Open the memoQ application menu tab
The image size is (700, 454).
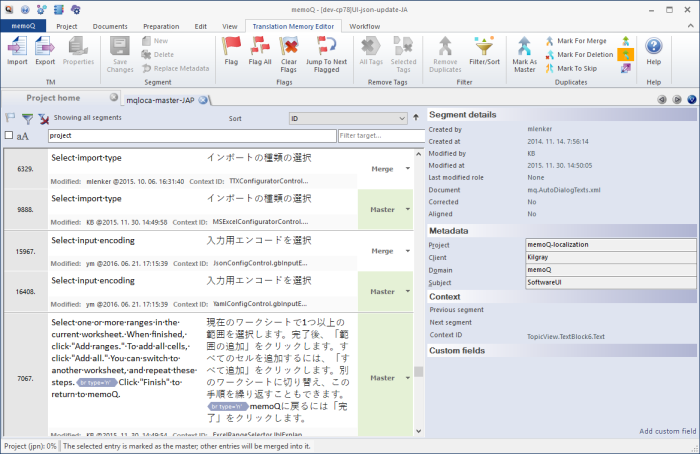[23, 26]
